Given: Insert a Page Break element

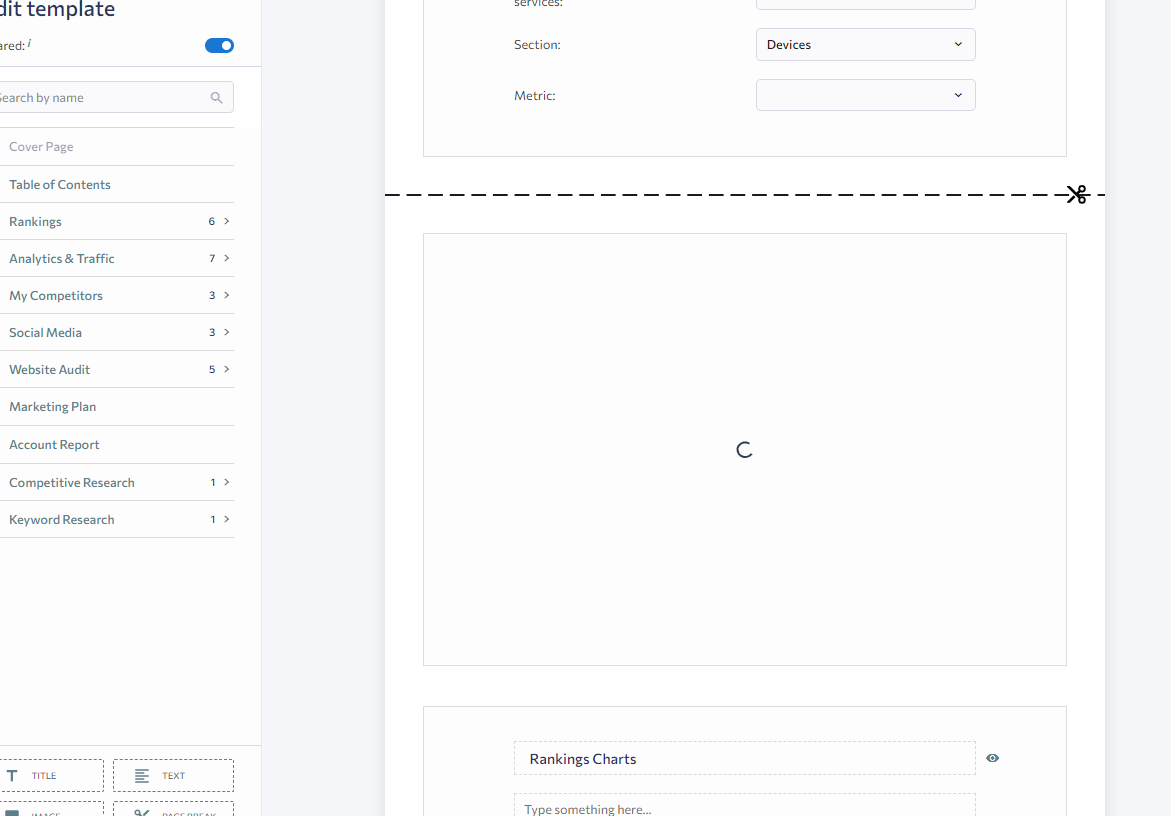Looking at the screenshot, I should pos(173,810).
